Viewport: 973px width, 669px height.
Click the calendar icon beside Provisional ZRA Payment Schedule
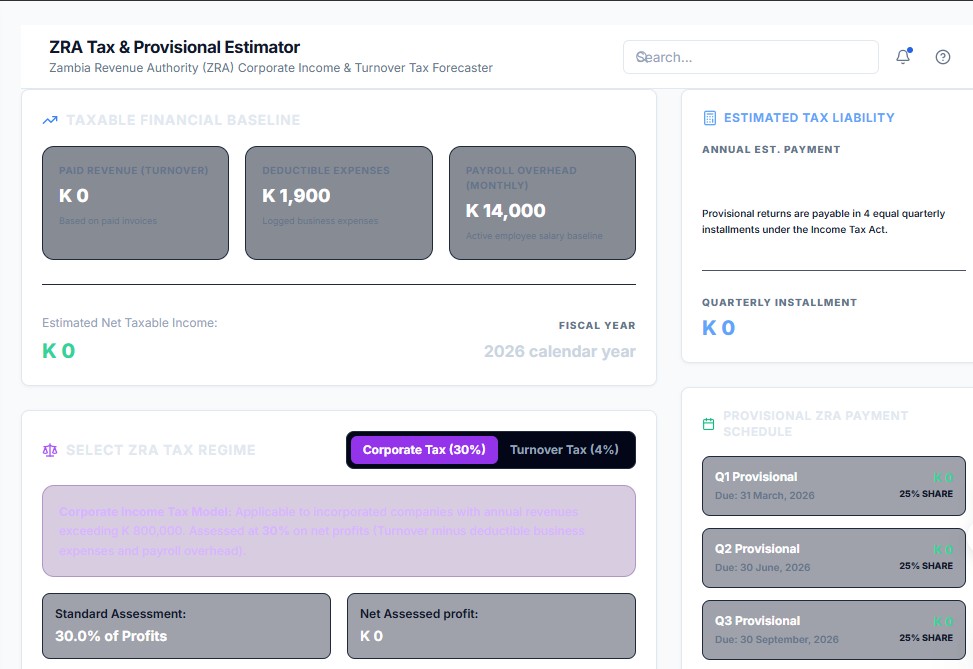(x=708, y=424)
